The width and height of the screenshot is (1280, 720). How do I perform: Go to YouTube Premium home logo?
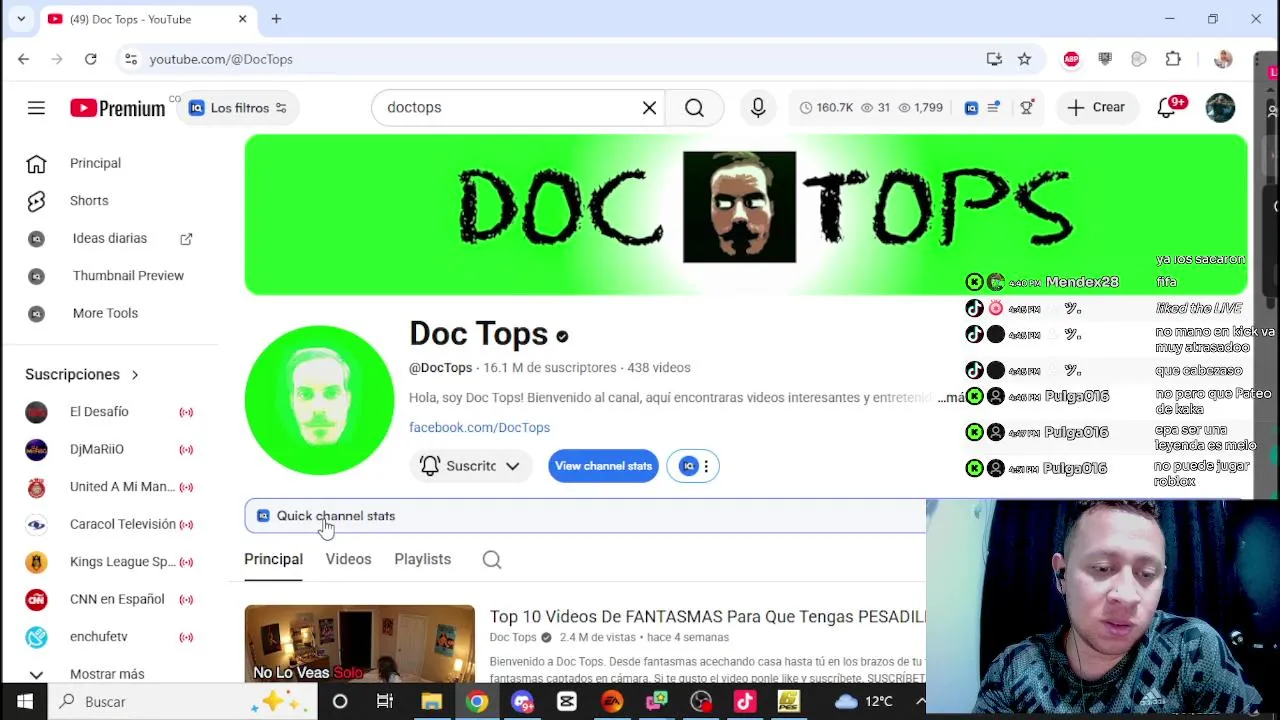click(x=117, y=108)
